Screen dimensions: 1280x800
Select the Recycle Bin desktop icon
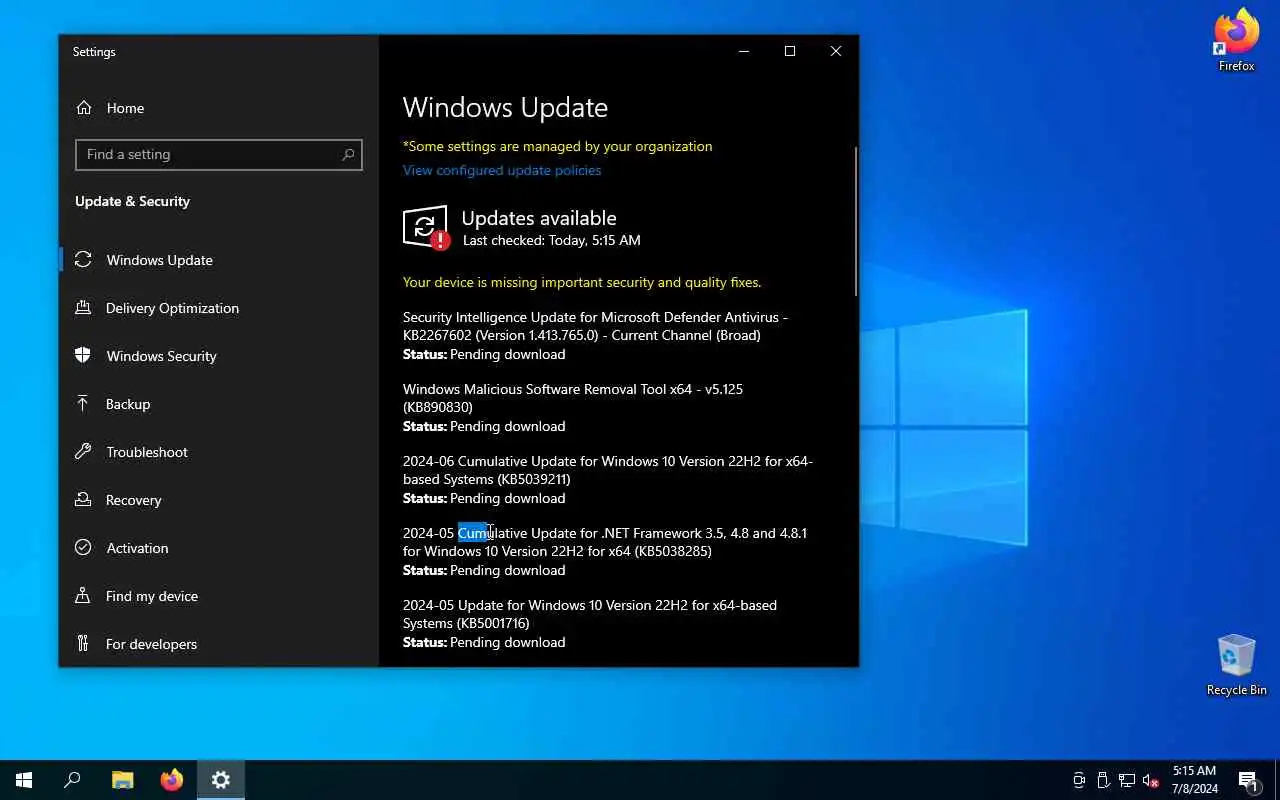tap(1236, 665)
